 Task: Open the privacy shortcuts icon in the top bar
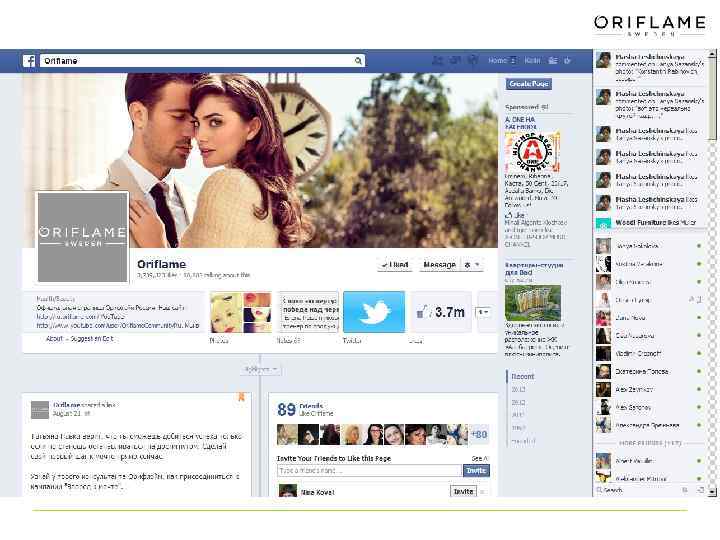coord(553,61)
